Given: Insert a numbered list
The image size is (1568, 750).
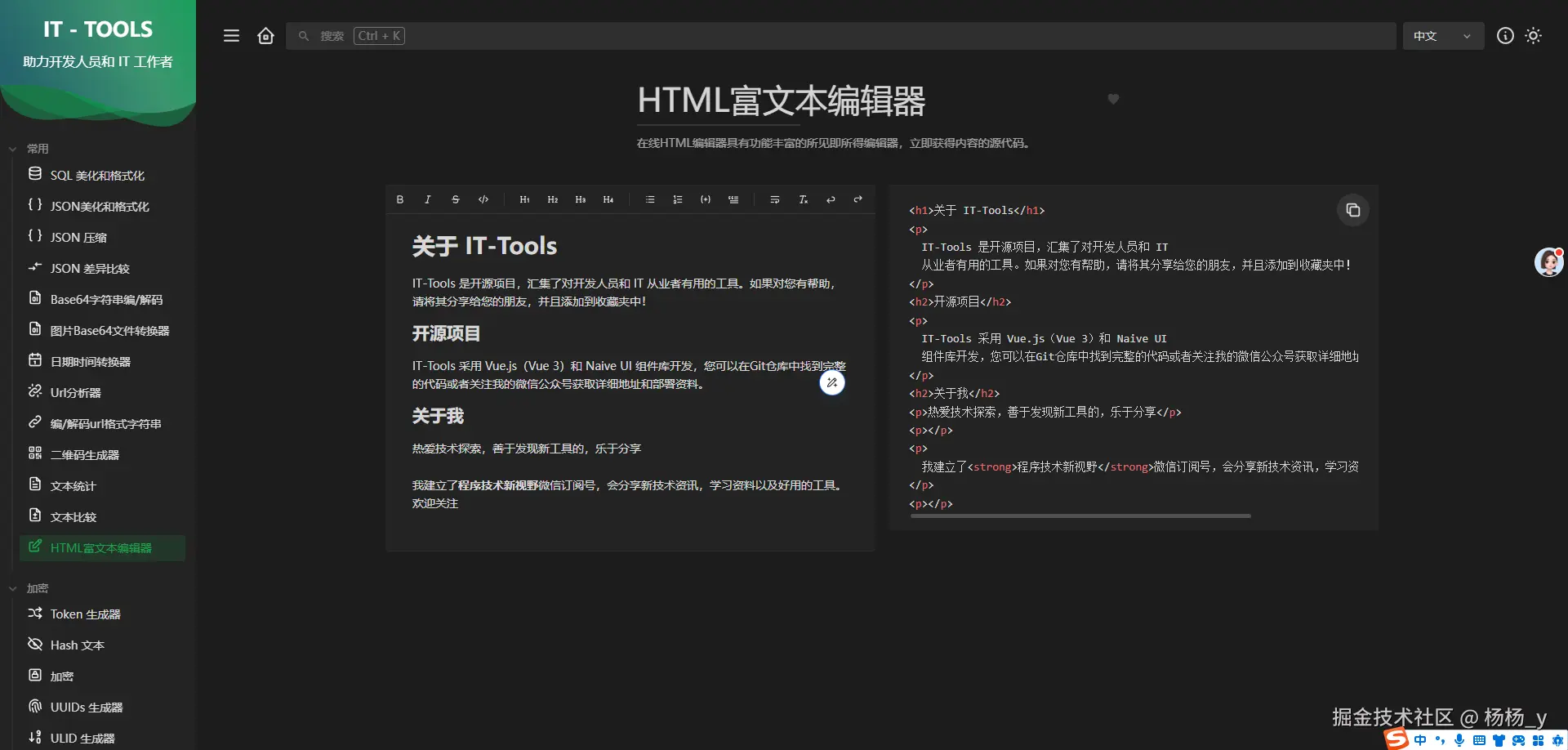Looking at the screenshot, I should 678,199.
